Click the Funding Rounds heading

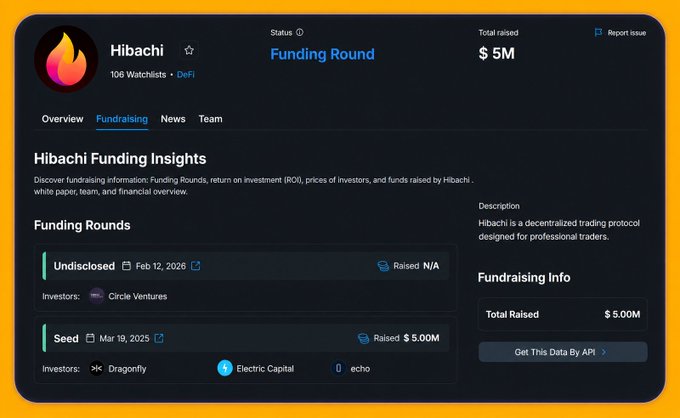point(82,225)
